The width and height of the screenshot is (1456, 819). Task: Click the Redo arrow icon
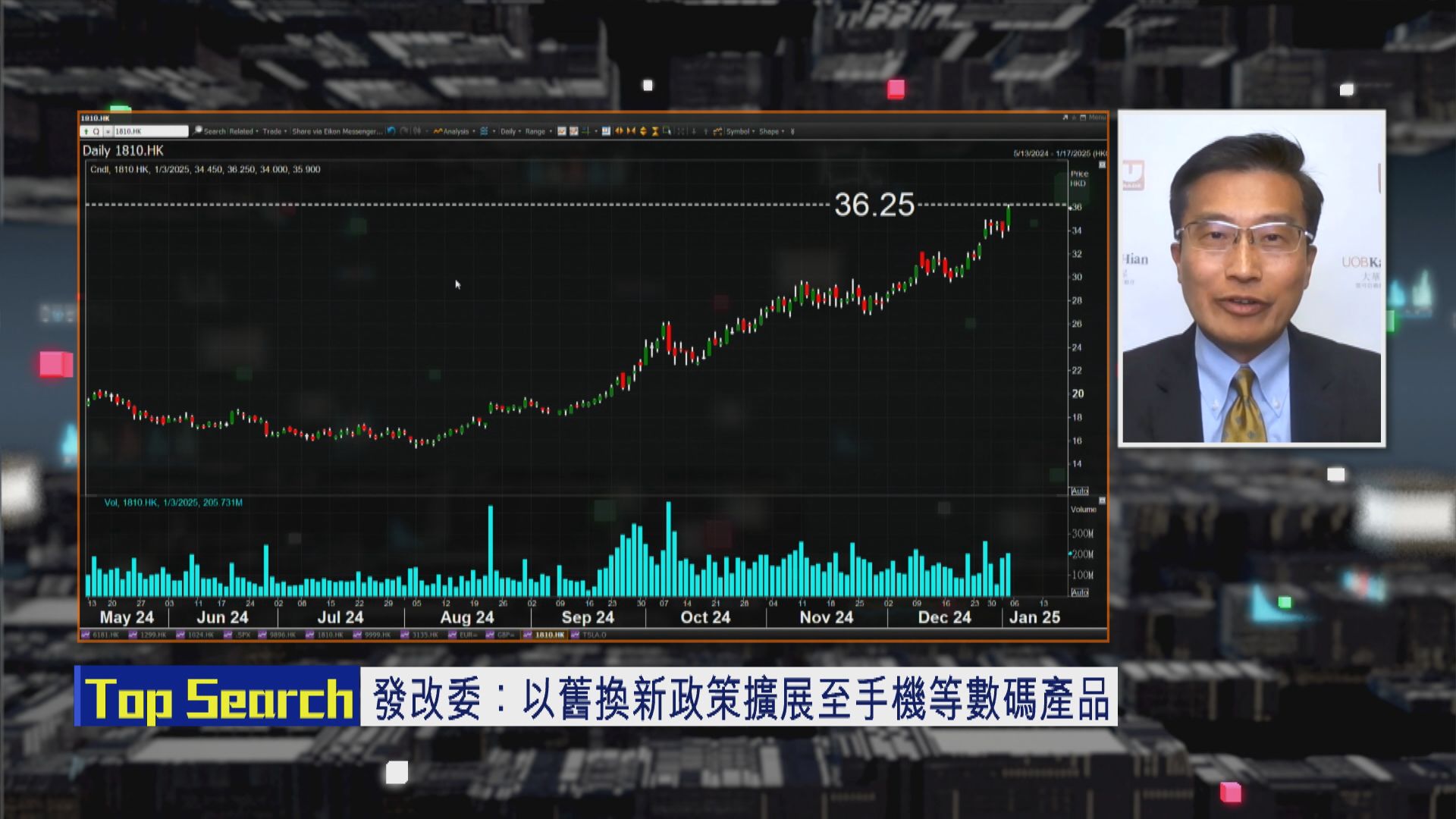click(404, 131)
